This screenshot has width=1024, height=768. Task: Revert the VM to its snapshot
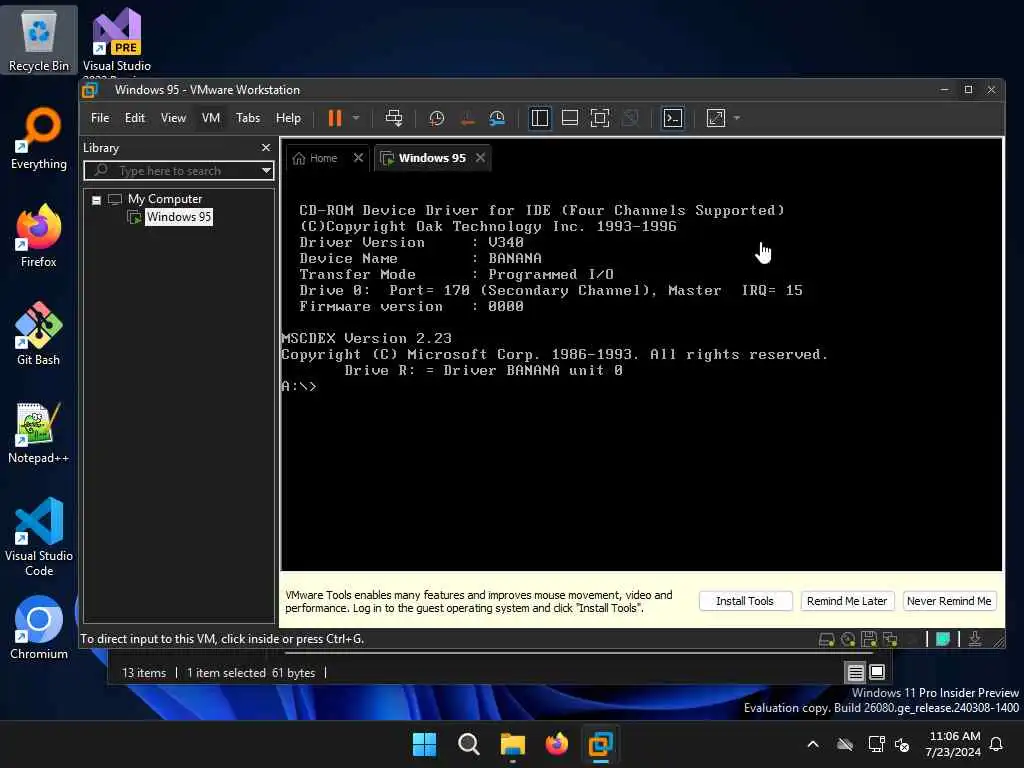pos(467,118)
